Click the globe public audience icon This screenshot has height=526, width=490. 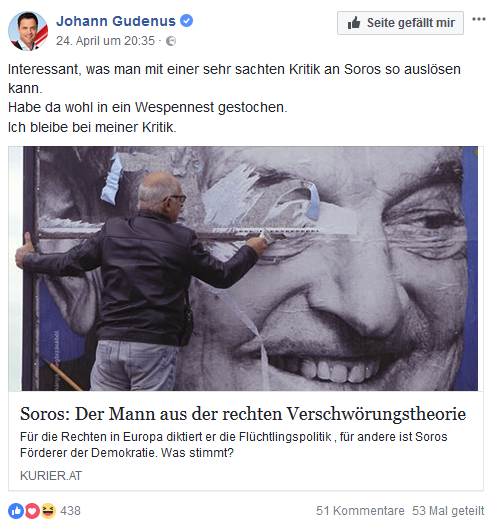(x=171, y=41)
